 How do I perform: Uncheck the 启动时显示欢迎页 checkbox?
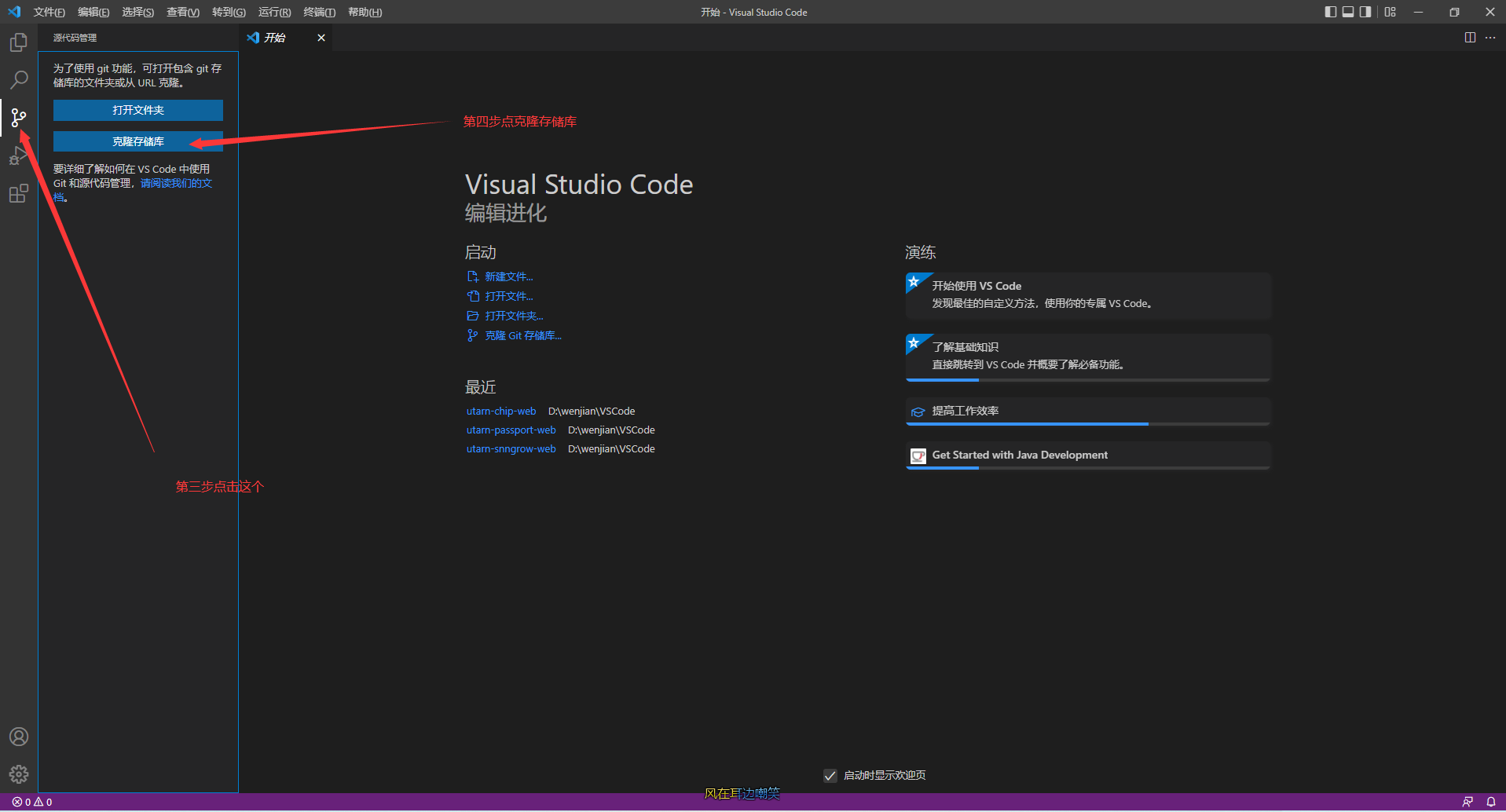[830, 775]
